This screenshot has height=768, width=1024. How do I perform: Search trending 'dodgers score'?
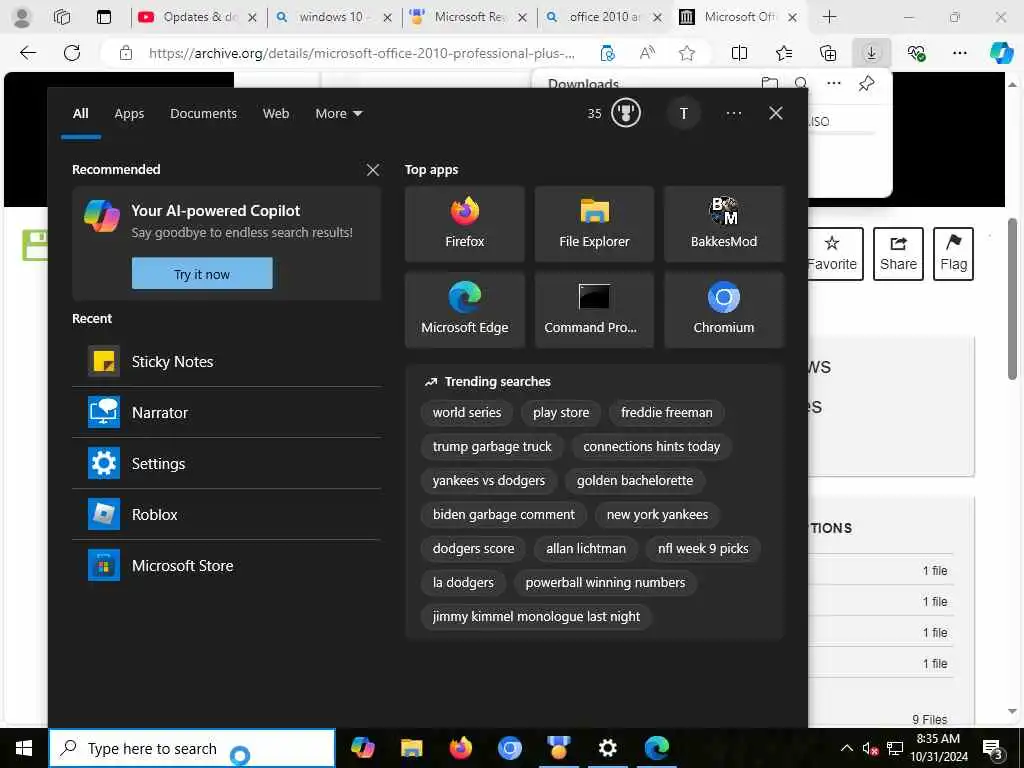(x=473, y=549)
